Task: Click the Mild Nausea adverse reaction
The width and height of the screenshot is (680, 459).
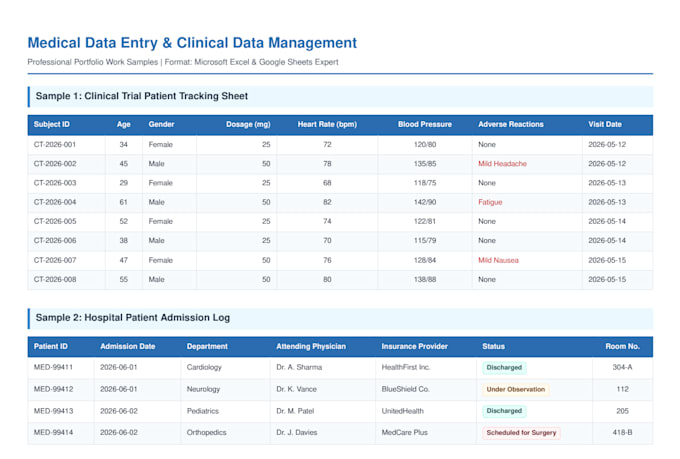Action: [x=498, y=260]
